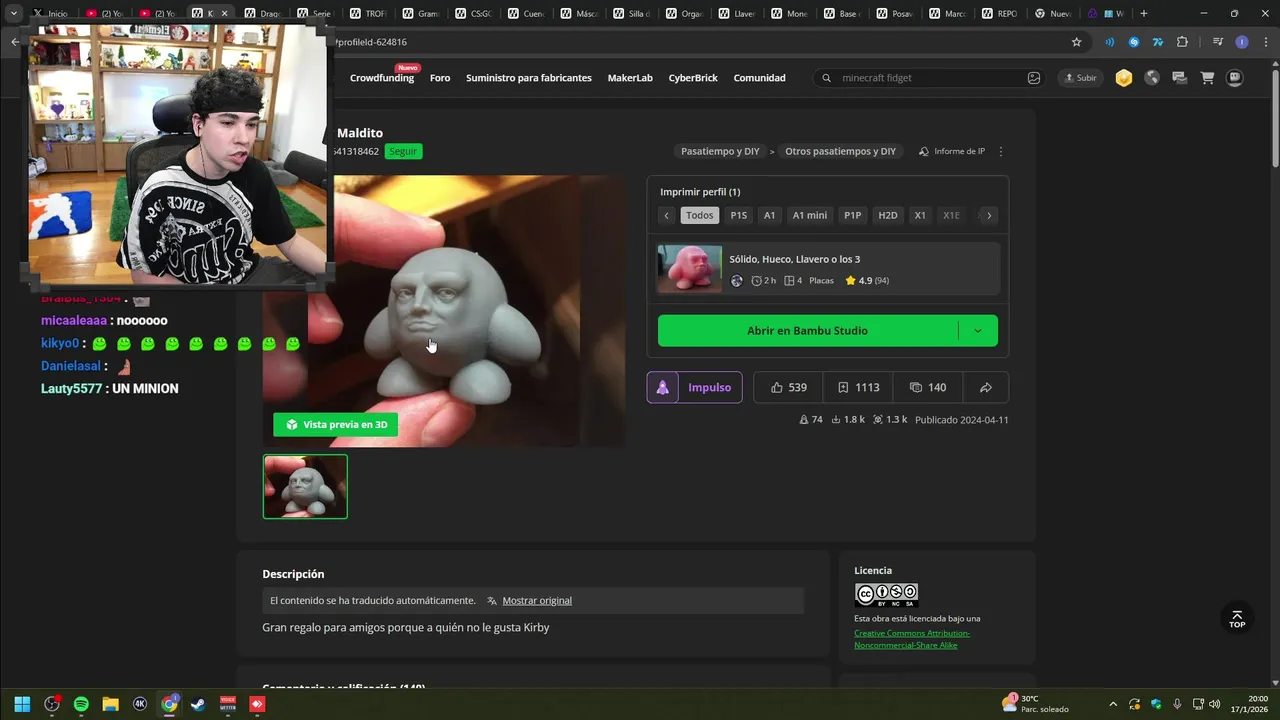This screenshot has height=720, width=1280.
Task: Open Steam from the taskbar
Action: tap(199, 704)
